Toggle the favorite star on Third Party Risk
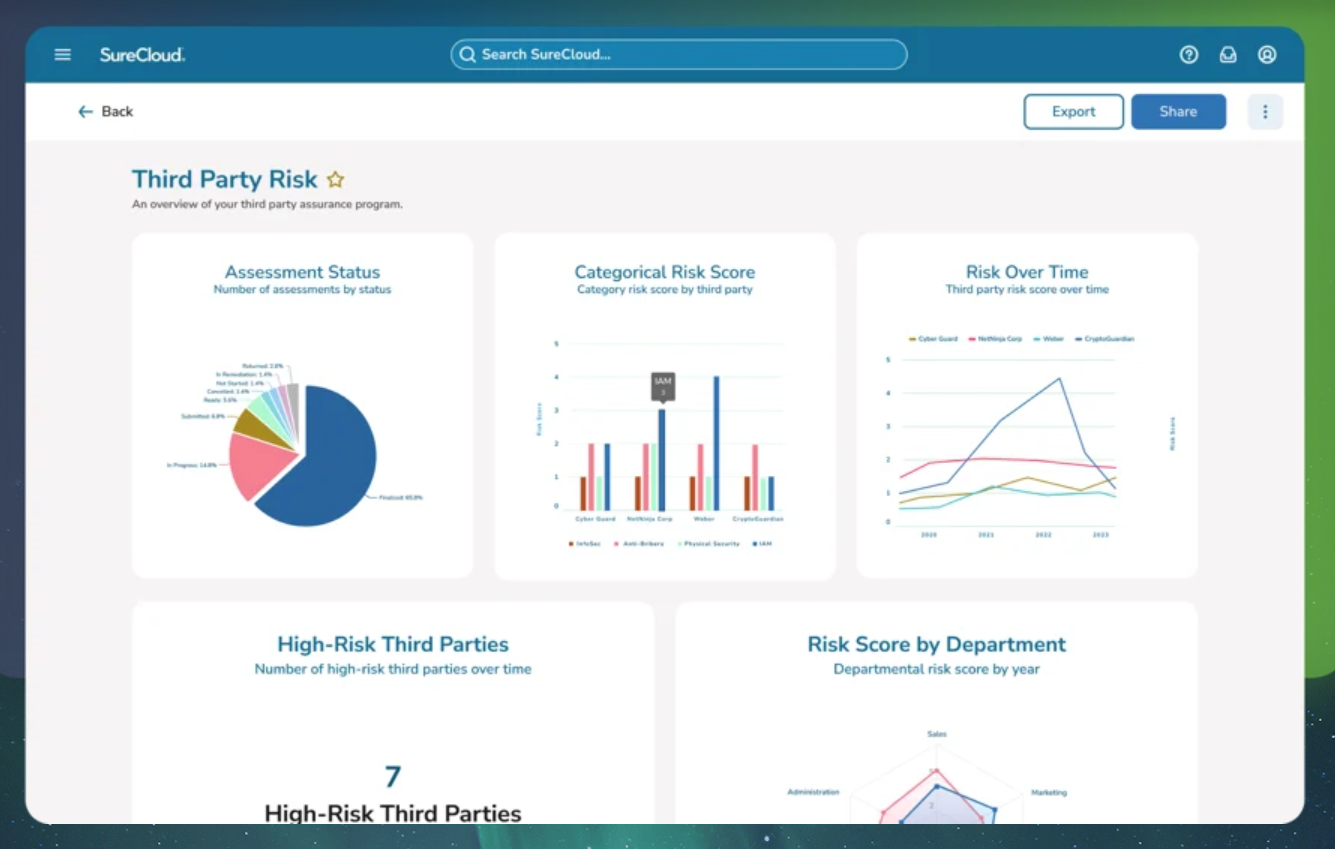 click(x=335, y=179)
